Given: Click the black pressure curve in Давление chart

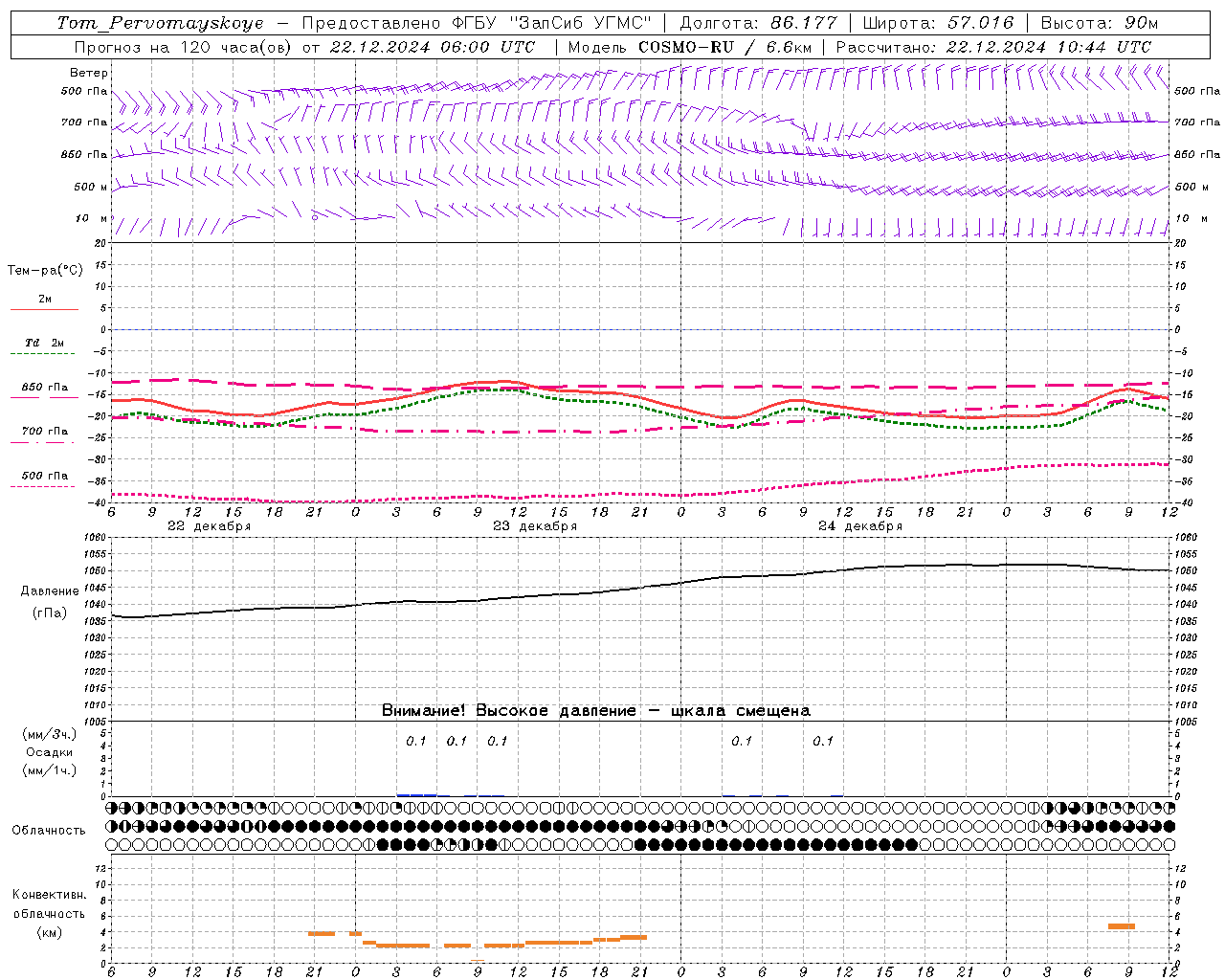Looking at the screenshot, I should pos(640,588).
